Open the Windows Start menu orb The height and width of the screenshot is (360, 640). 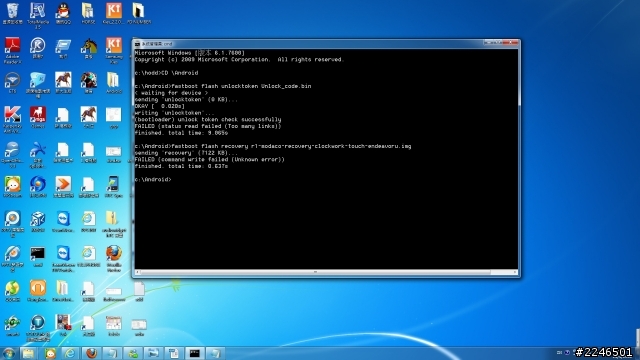point(9,353)
